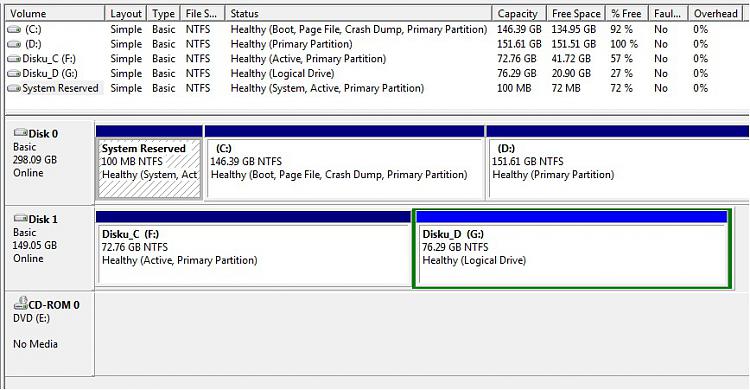Image resolution: width=750 pixels, height=390 pixels.
Task: Click the free space value 41.72 GB
Action: coord(571,59)
